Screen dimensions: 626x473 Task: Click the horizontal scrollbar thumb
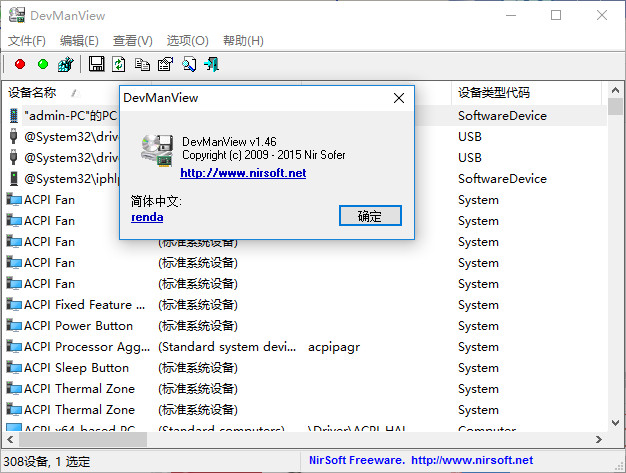(x=83, y=439)
